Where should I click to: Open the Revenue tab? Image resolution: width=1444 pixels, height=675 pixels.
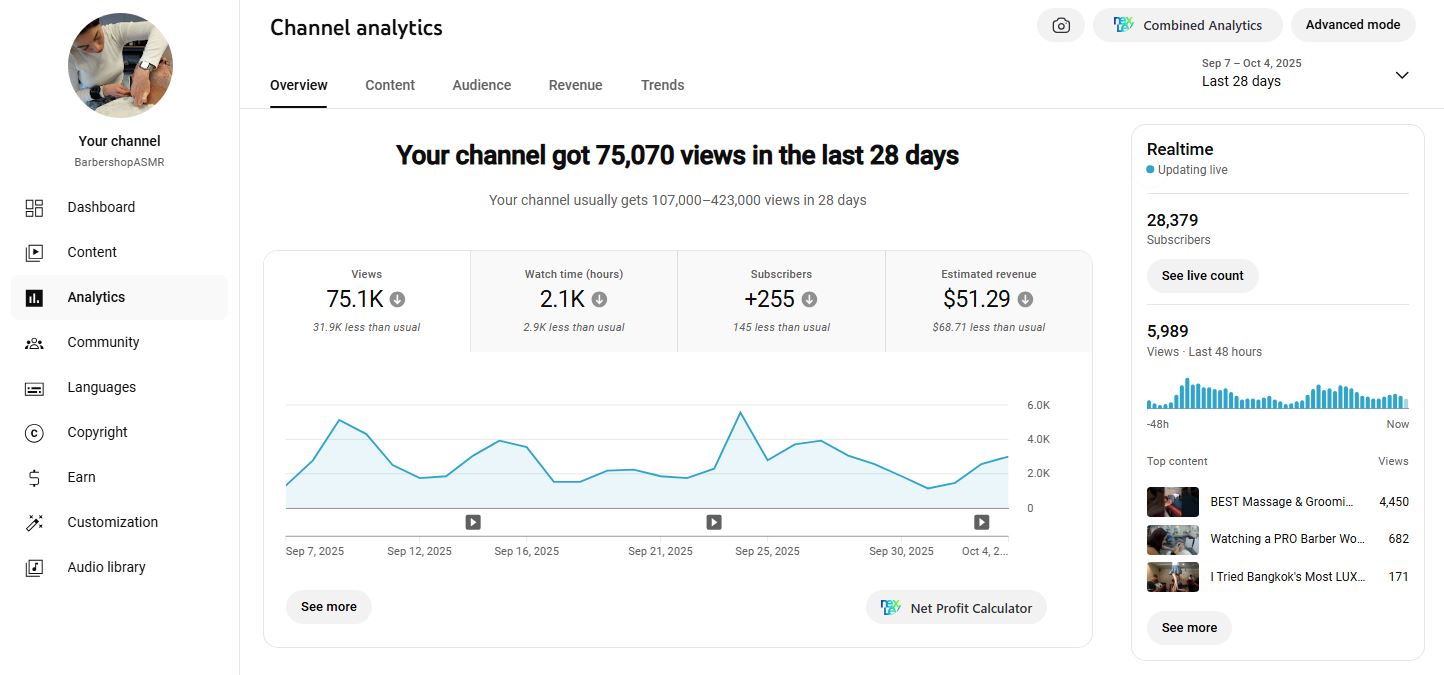click(575, 85)
